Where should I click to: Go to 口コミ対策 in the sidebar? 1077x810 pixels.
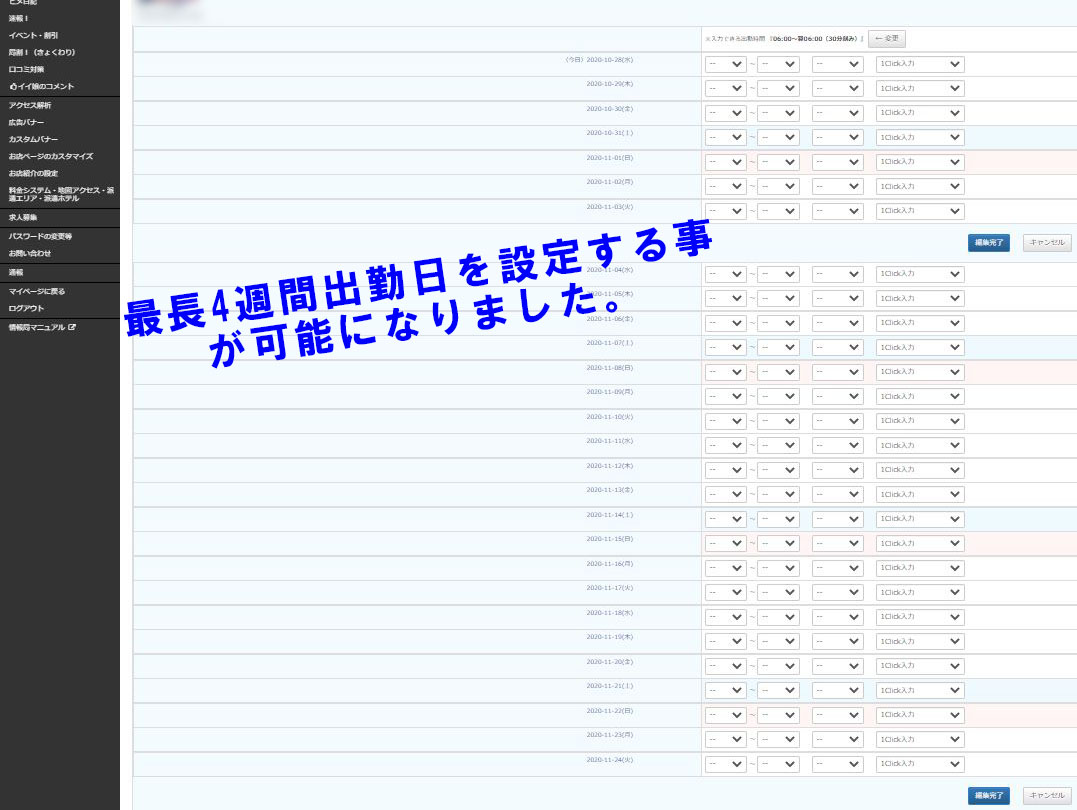[x=26, y=69]
